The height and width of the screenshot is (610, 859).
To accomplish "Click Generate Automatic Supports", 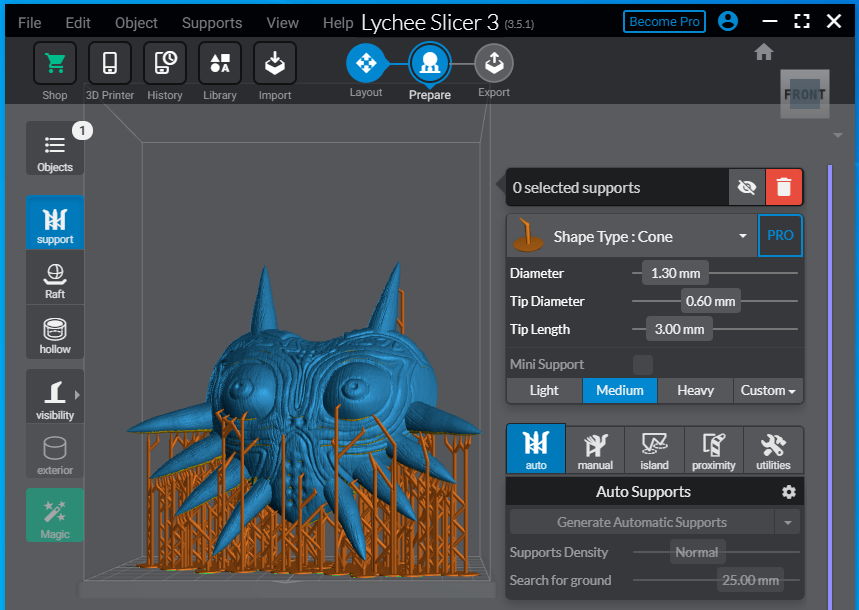I will (642, 522).
